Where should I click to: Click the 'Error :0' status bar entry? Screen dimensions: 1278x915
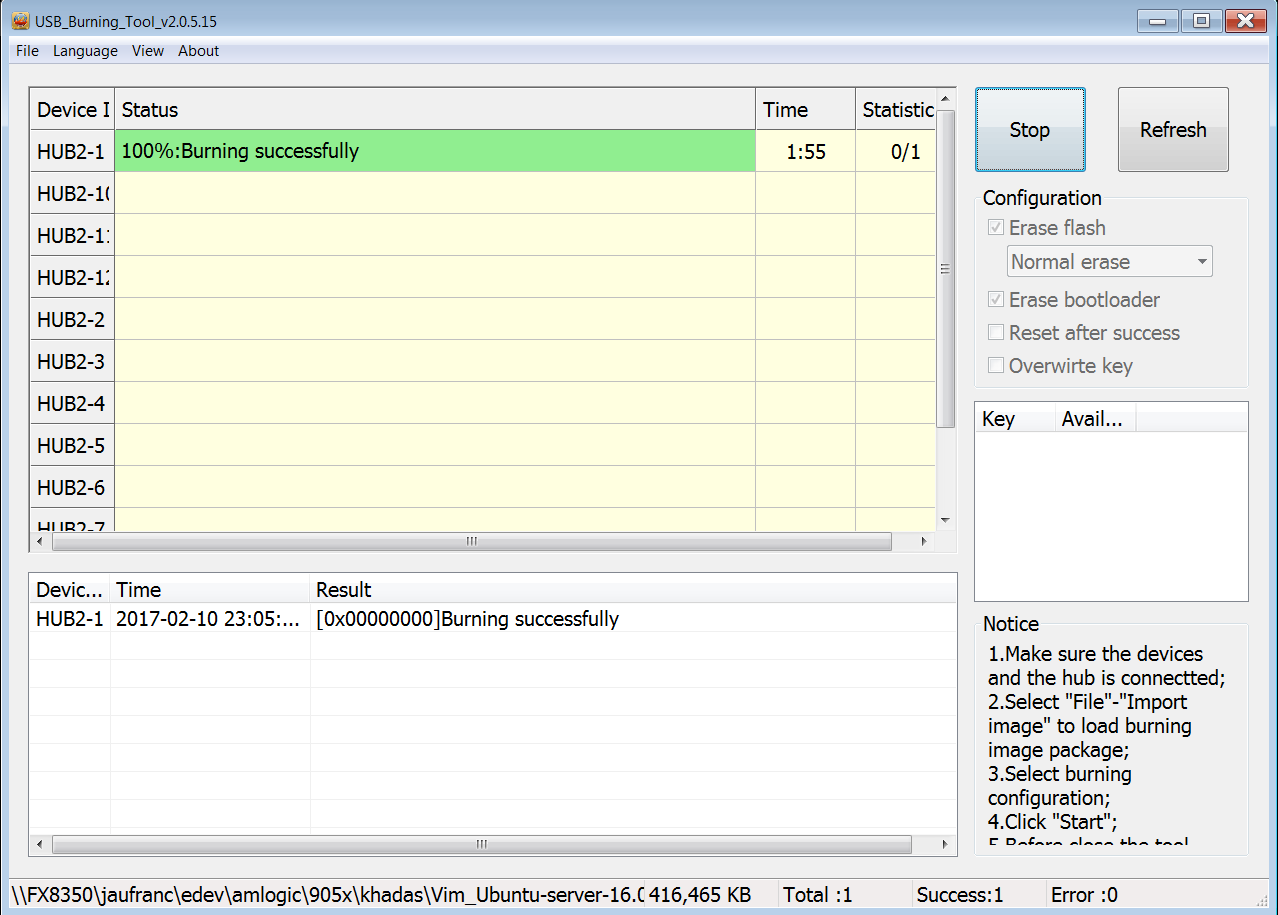coord(1084,894)
